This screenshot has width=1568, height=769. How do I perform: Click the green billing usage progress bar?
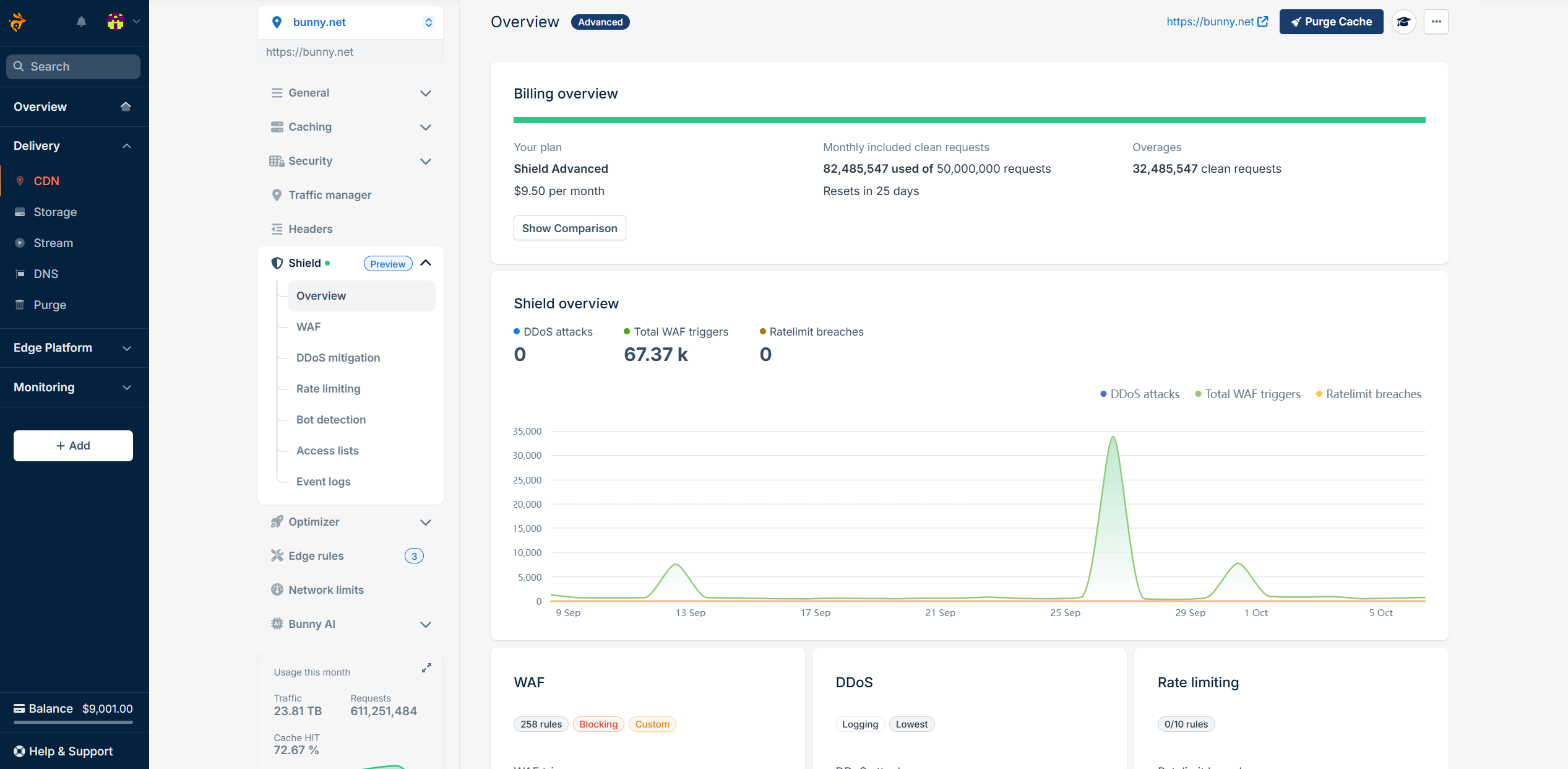969,120
